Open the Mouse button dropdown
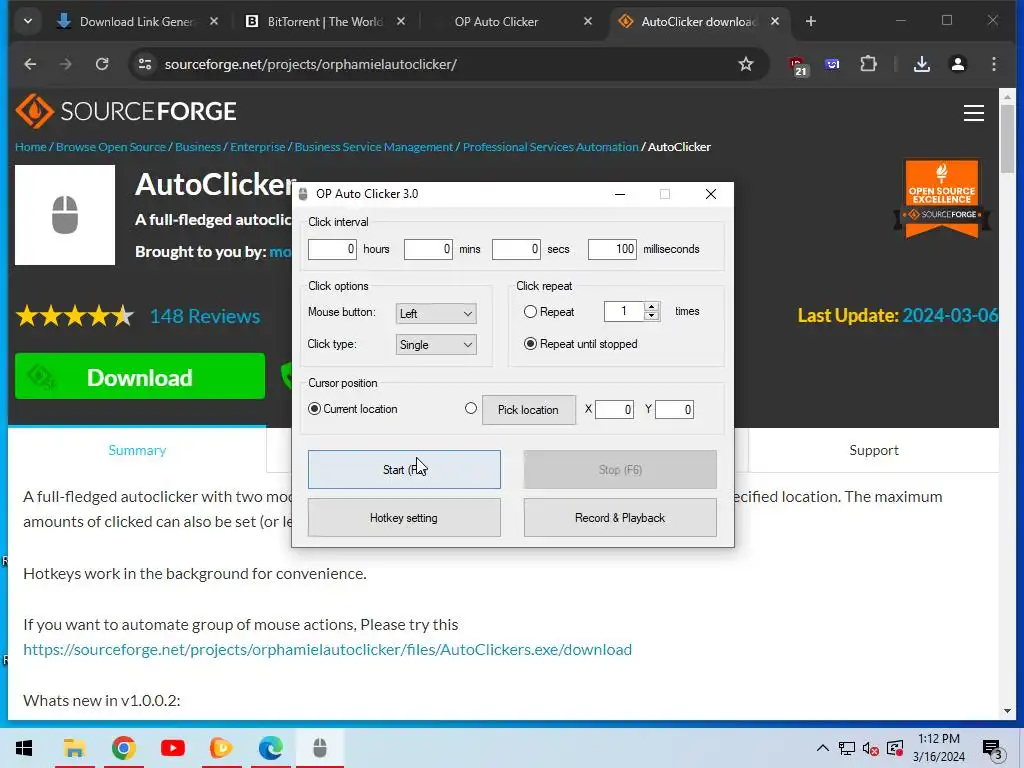The height and width of the screenshot is (768, 1024). (x=436, y=313)
